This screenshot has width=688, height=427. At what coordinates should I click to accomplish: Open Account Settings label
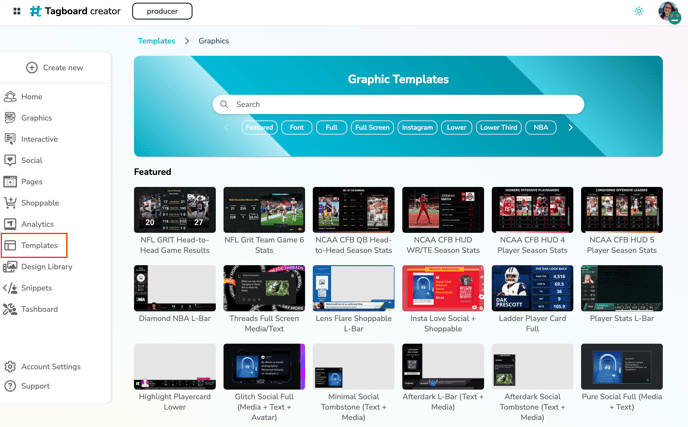(51, 366)
